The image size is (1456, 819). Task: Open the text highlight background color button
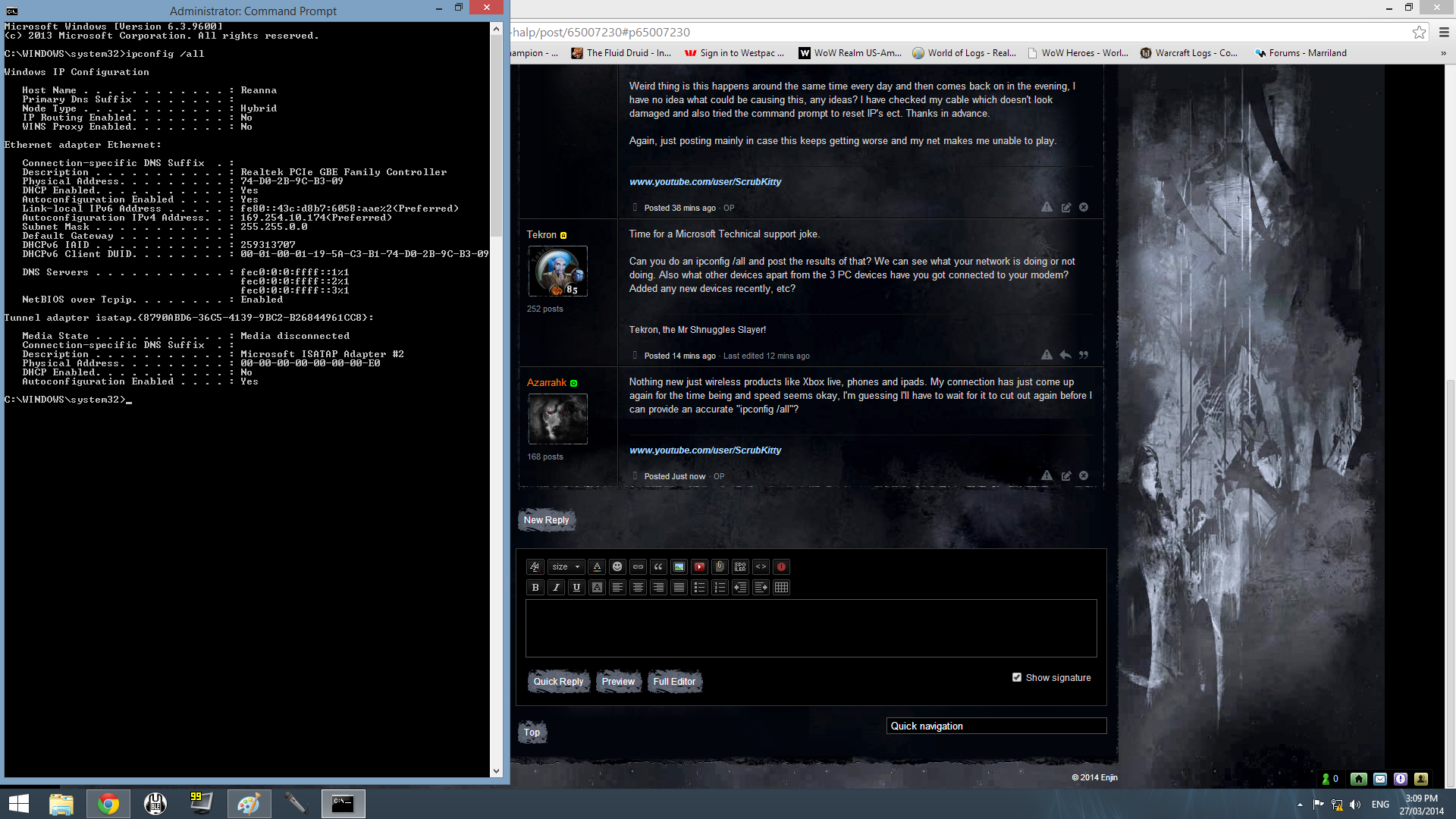(x=597, y=587)
